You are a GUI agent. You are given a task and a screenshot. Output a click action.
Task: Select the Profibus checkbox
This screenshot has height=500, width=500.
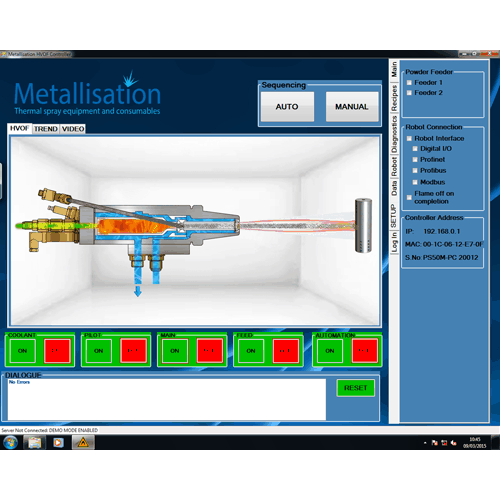pyautogui.click(x=415, y=171)
